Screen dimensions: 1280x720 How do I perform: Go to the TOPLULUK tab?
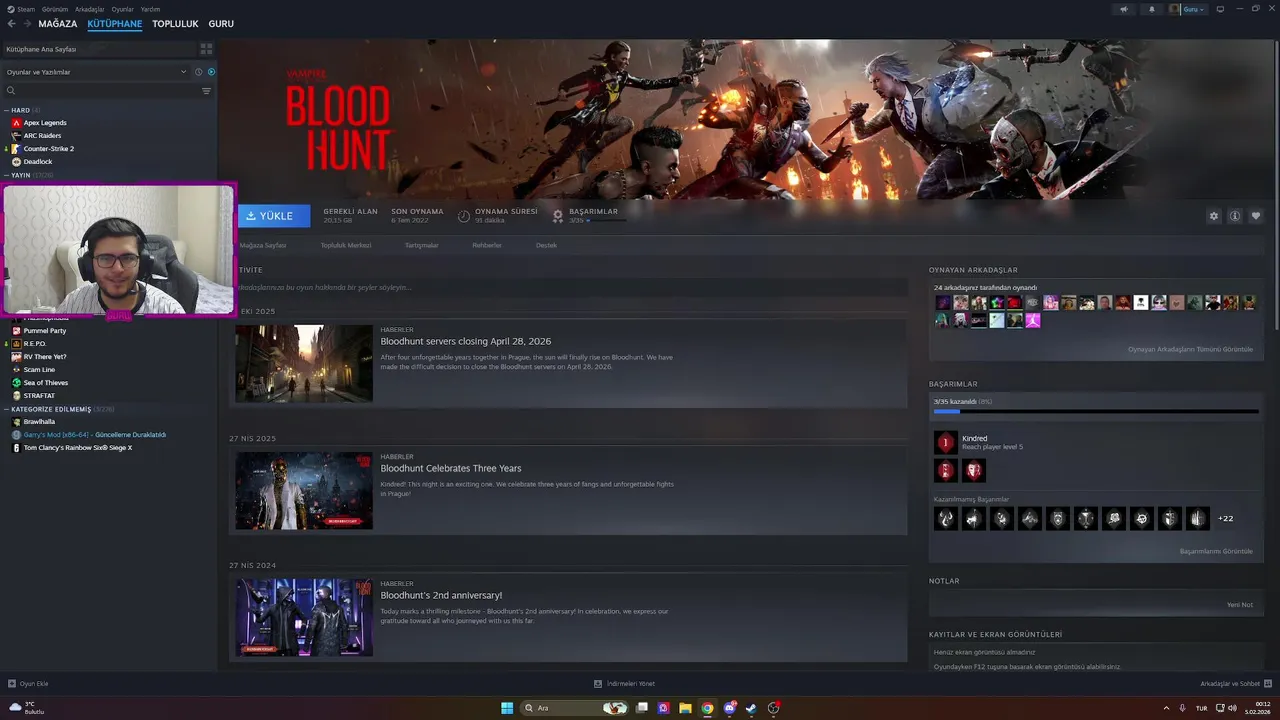175,24
